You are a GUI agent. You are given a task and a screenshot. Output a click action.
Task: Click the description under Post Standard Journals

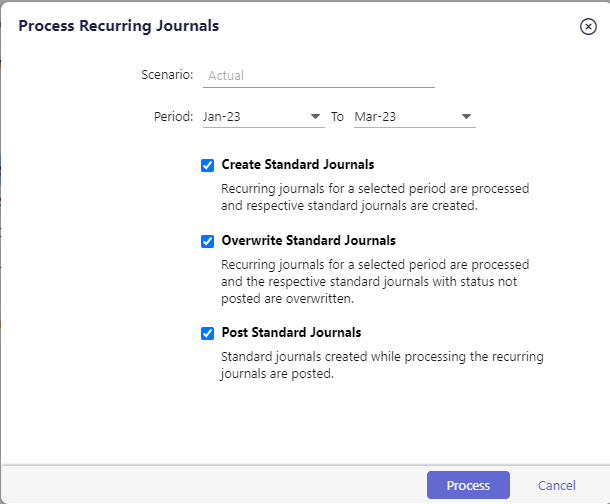pyautogui.click(x=382, y=365)
